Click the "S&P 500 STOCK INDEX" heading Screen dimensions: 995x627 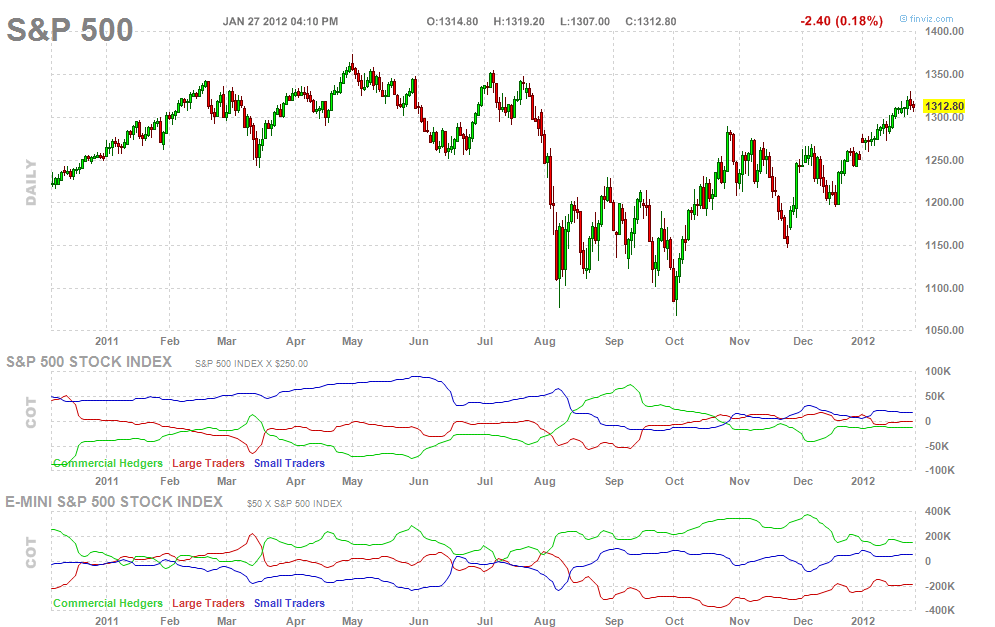pos(89,362)
